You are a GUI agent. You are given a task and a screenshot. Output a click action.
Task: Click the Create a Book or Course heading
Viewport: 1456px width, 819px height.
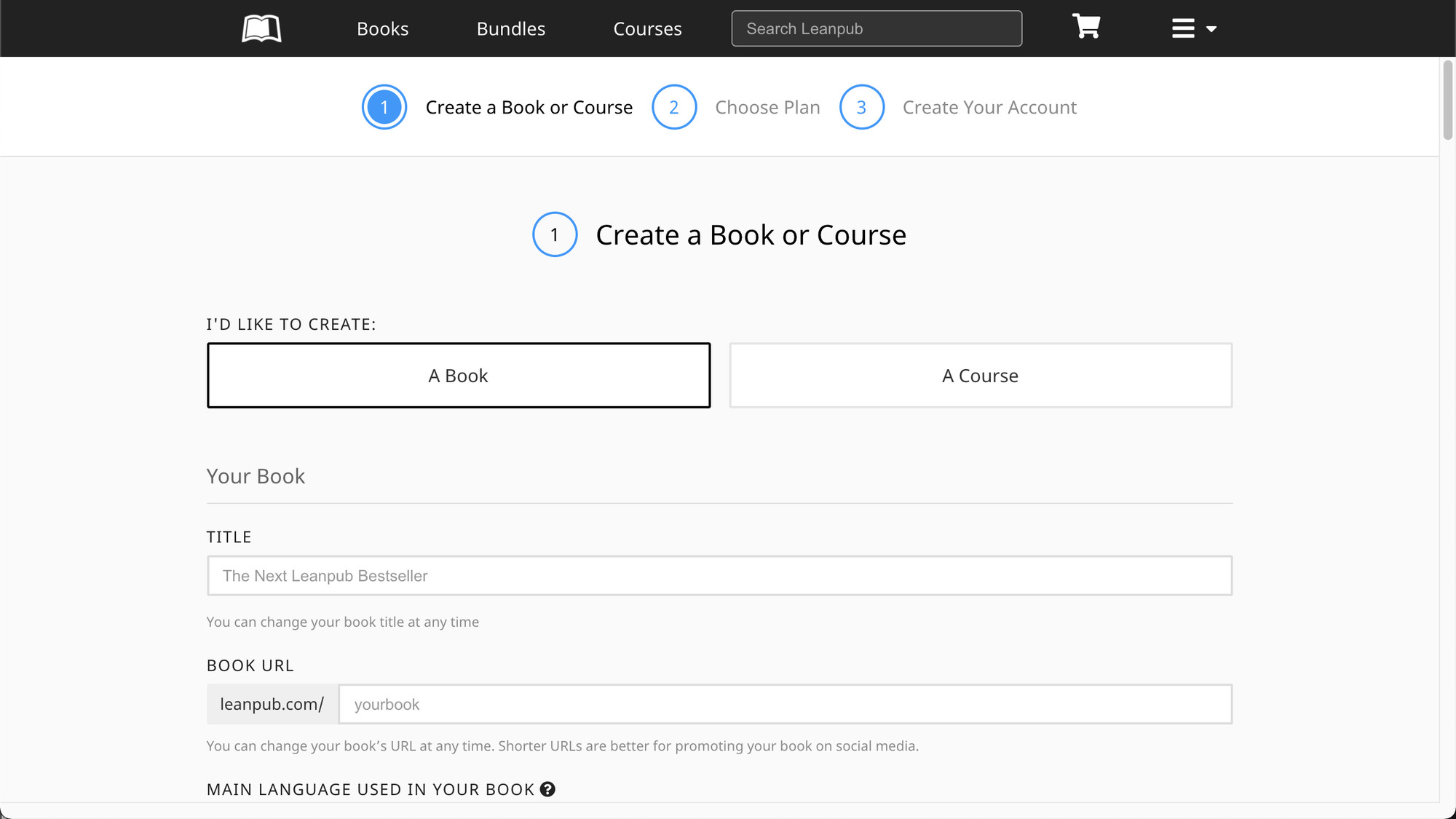751,235
